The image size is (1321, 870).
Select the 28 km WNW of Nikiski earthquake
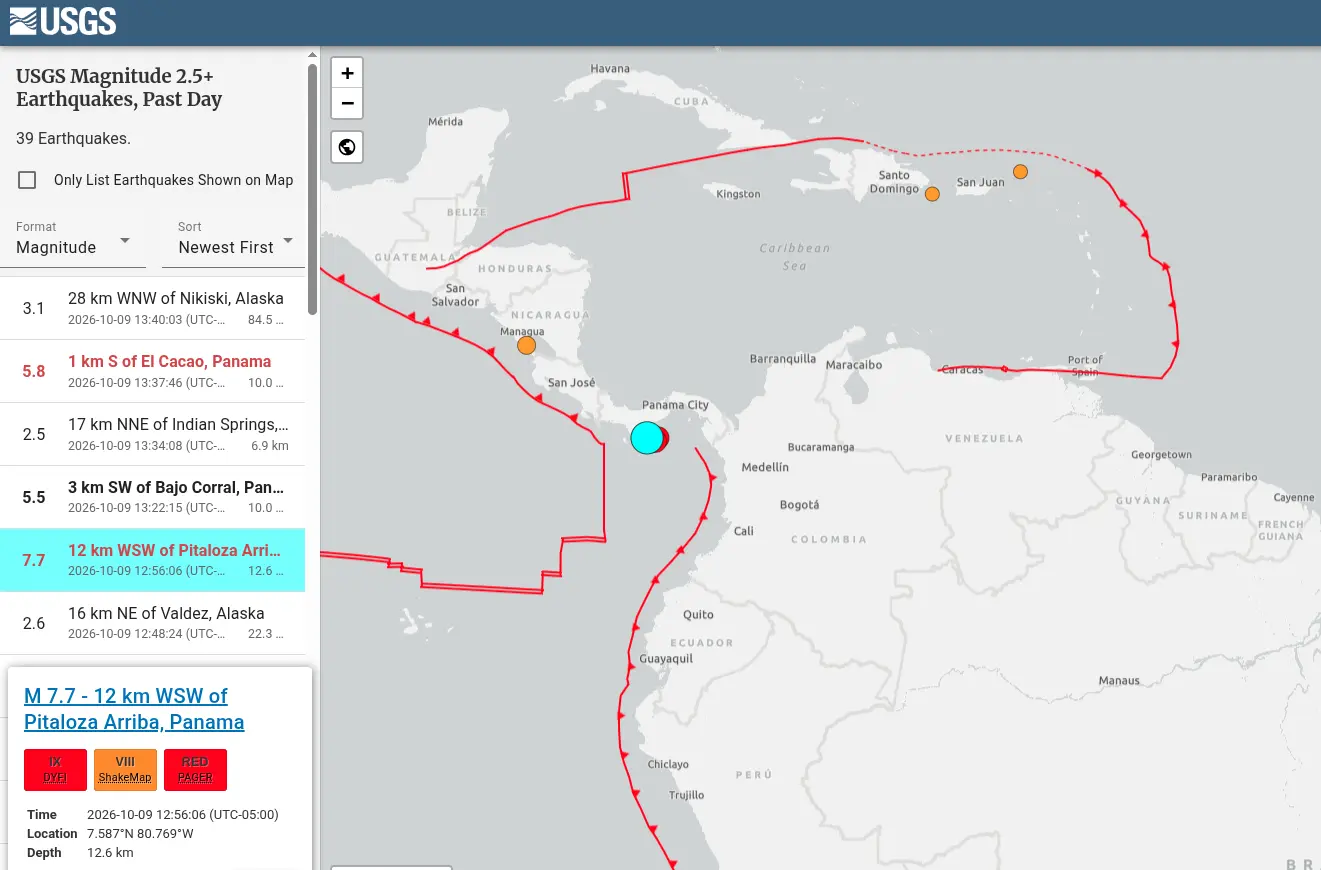tap(152, 308)
